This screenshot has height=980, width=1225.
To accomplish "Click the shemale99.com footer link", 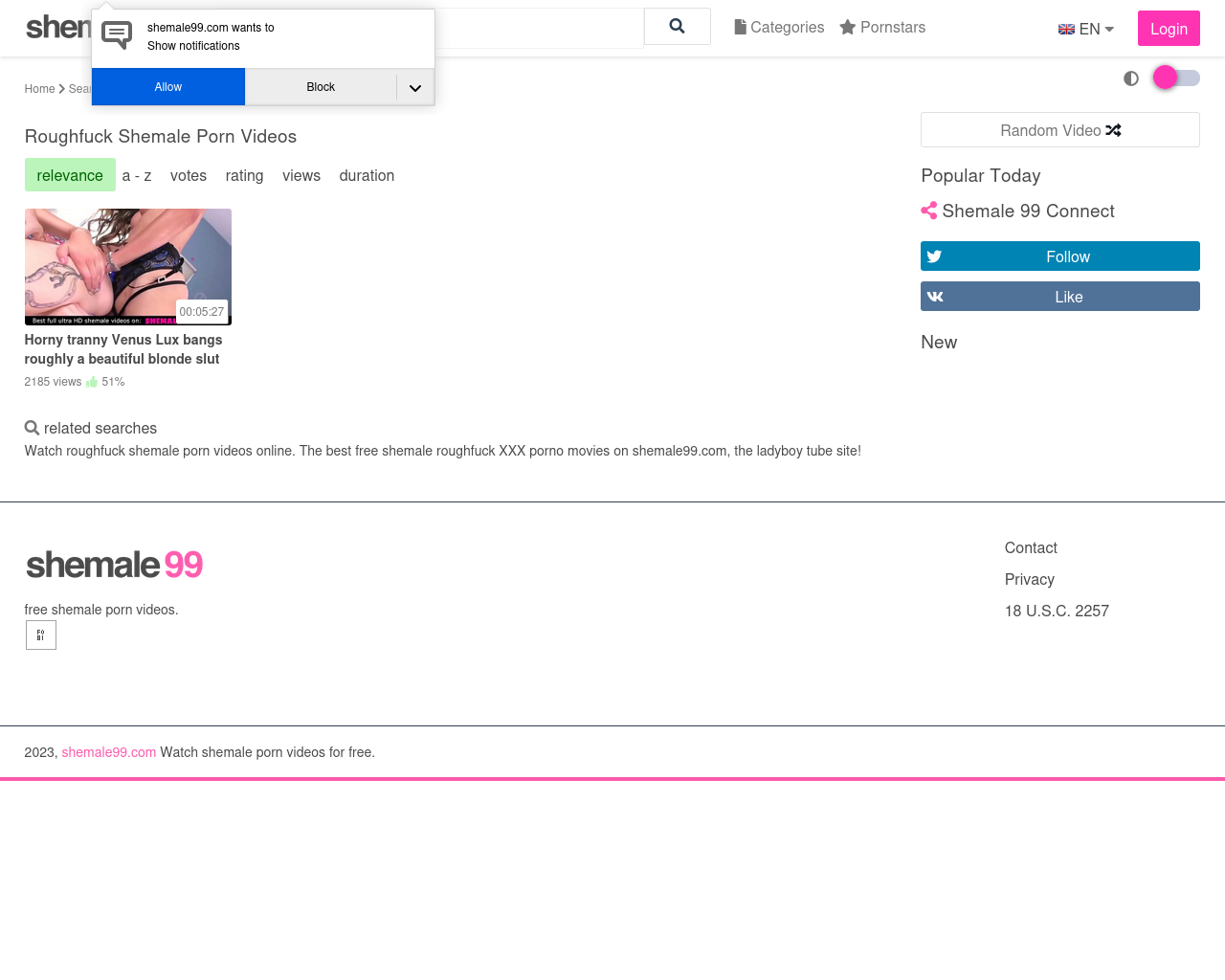I will tap(109, 752).
